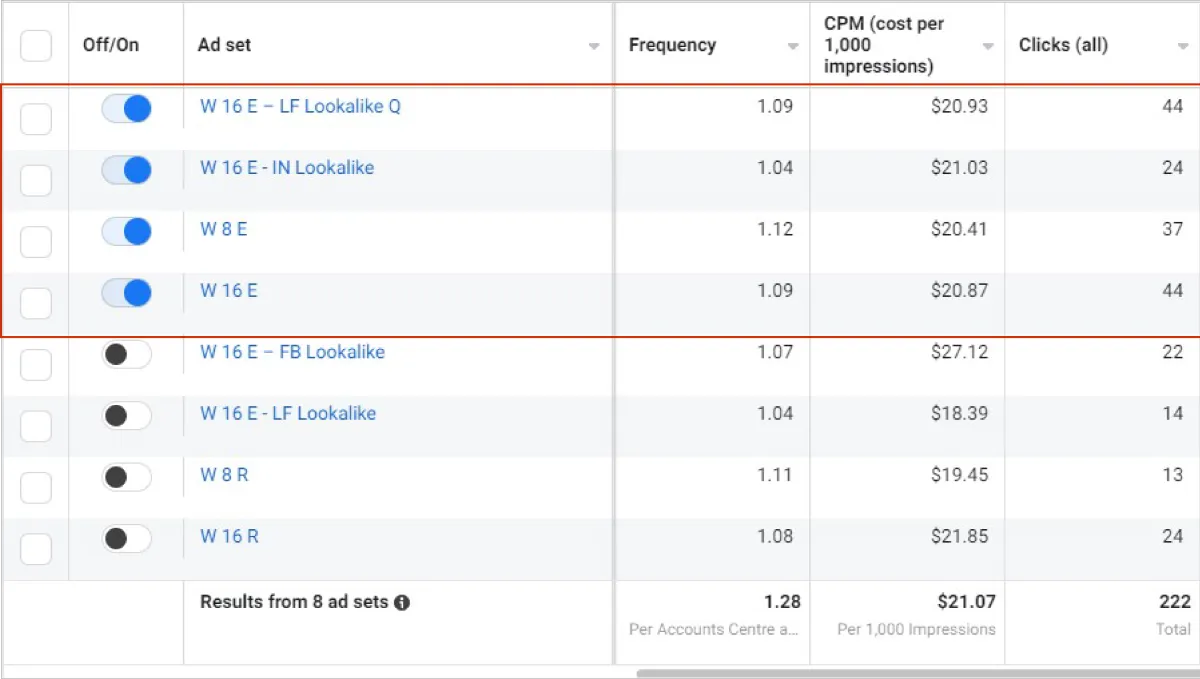Select the checkbox for W 16 E – LF Lookalike Q

(x=36, y=119)
